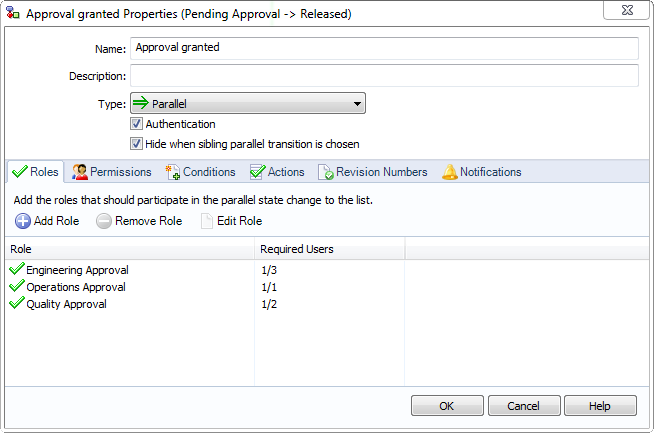654x433 pixels.
Task: Uncheck Hide when sibling parallel transition is chosen
Action: tap(136, 144)
